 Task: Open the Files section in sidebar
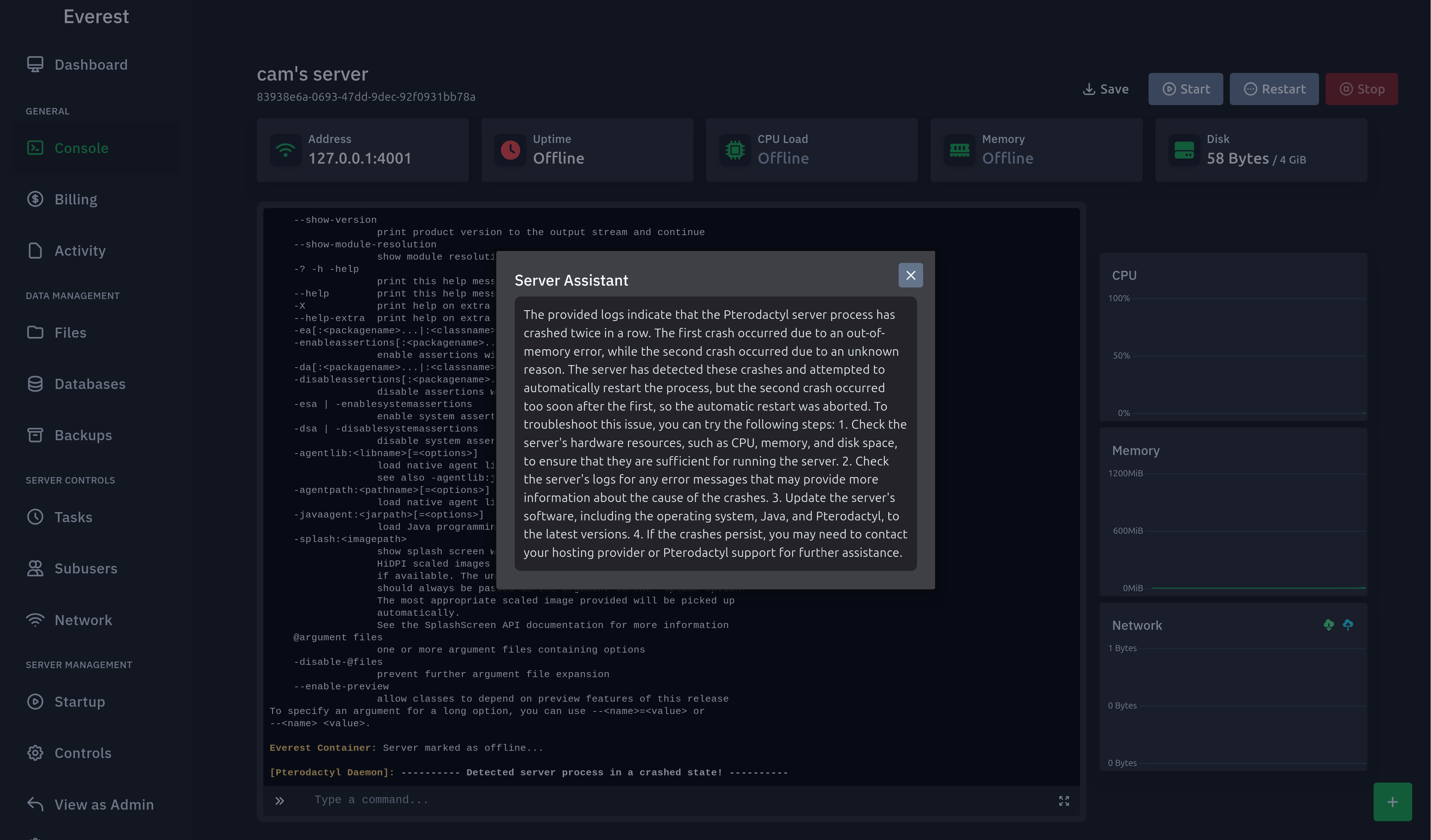tap(70, 333)
